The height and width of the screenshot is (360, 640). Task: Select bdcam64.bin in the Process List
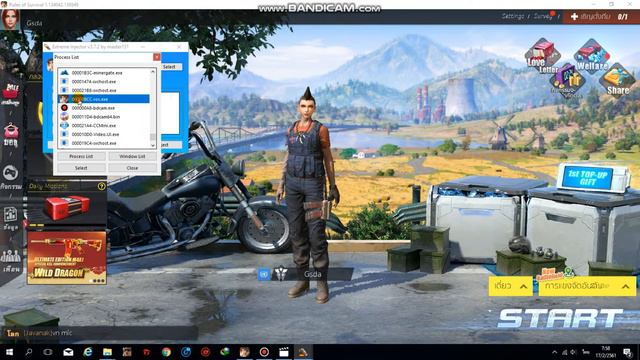[104, 117]
